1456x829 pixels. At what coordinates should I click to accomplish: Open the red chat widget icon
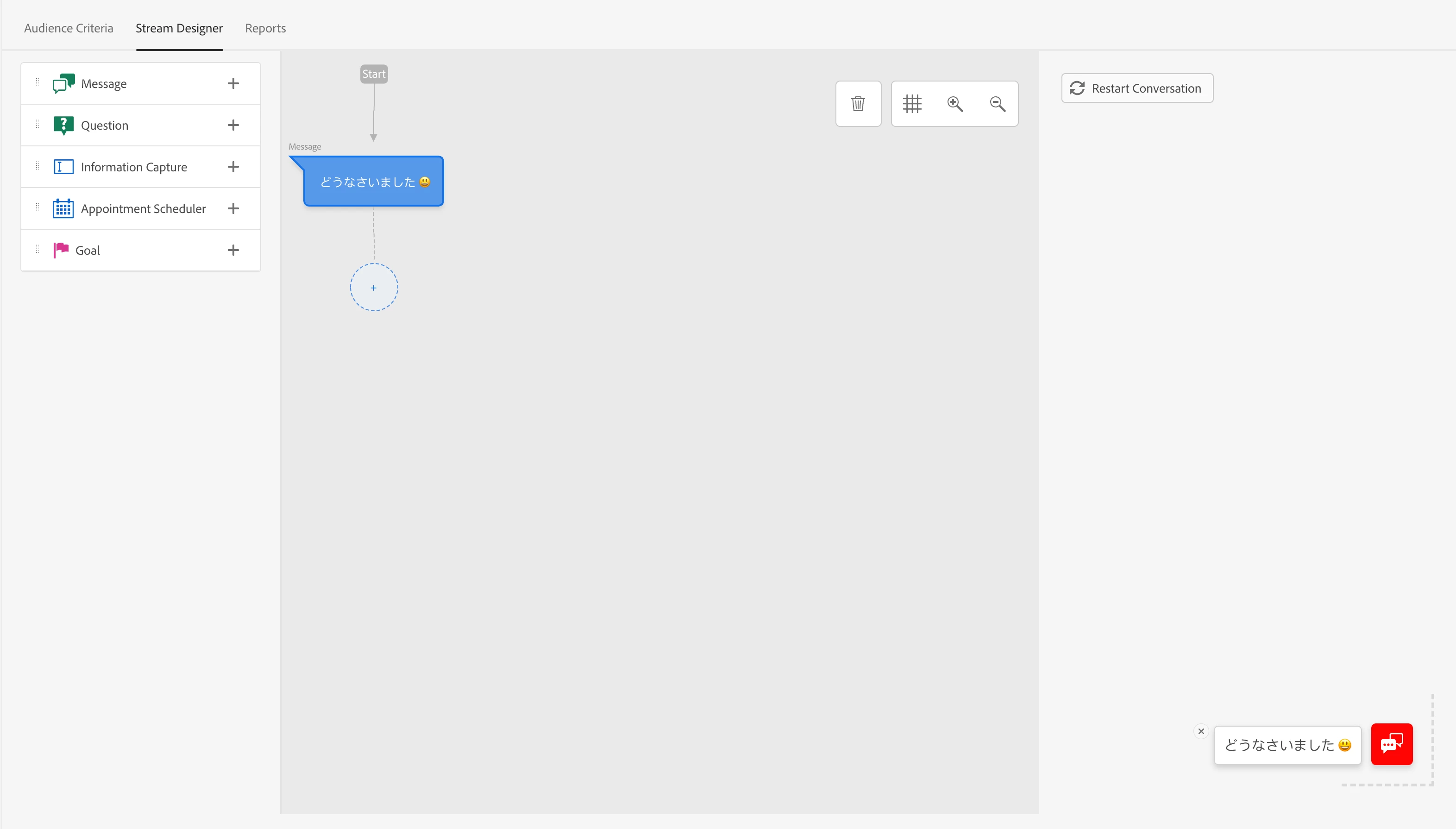click(x=1391, y=744)
